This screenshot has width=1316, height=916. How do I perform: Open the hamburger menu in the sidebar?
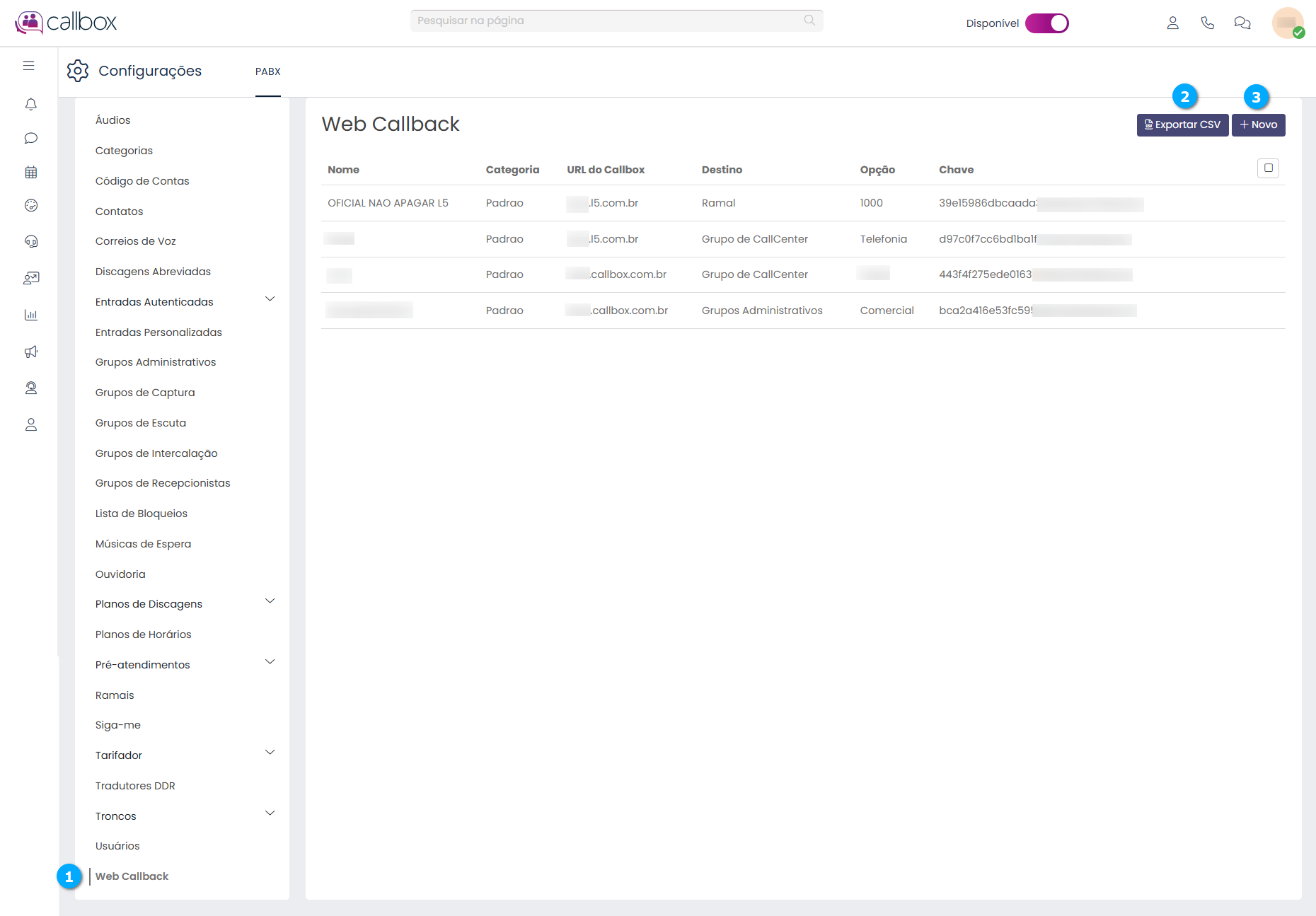[28, 66]
